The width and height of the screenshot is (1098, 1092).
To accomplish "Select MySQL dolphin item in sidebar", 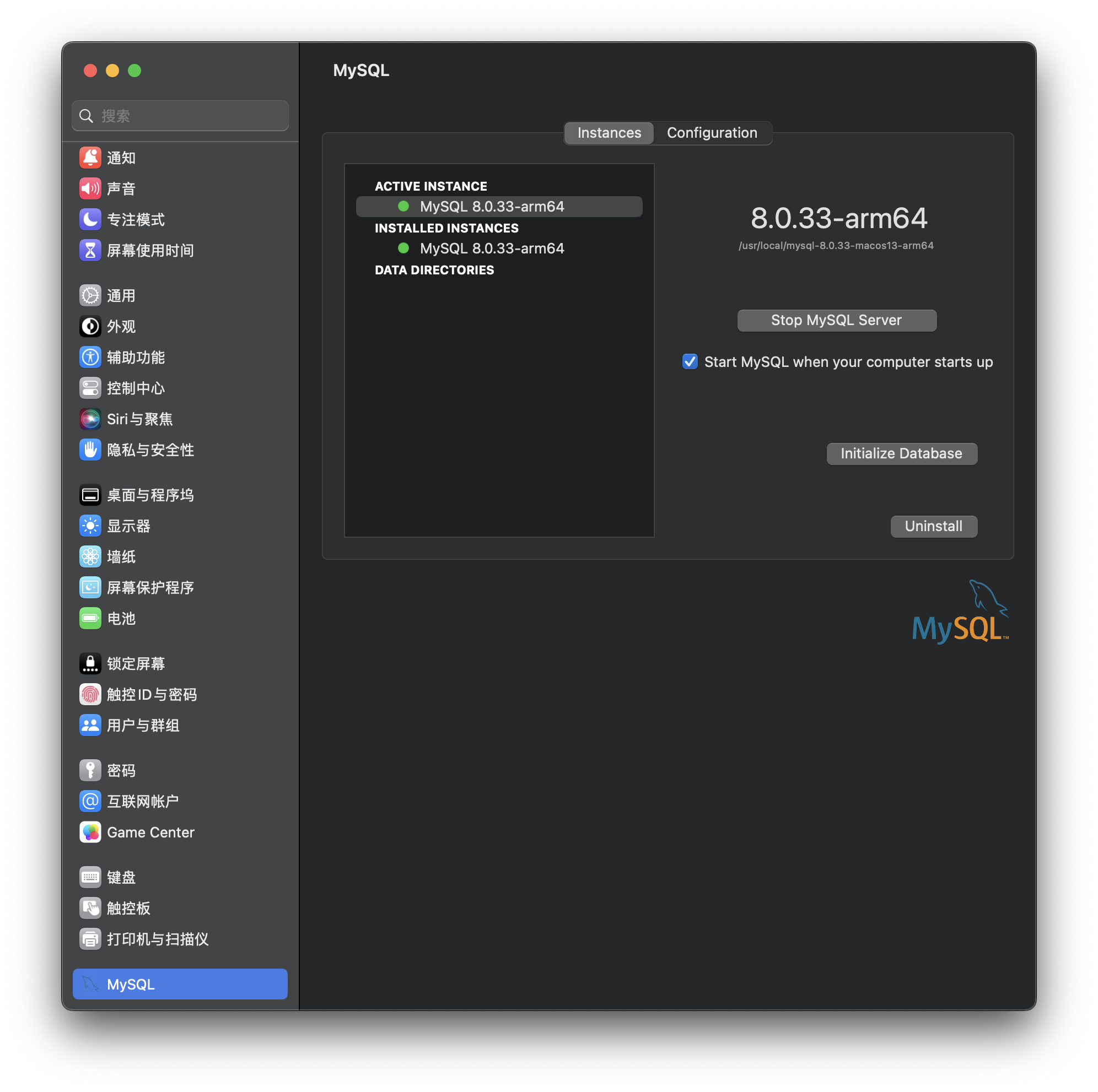I will tap(180, 984).
